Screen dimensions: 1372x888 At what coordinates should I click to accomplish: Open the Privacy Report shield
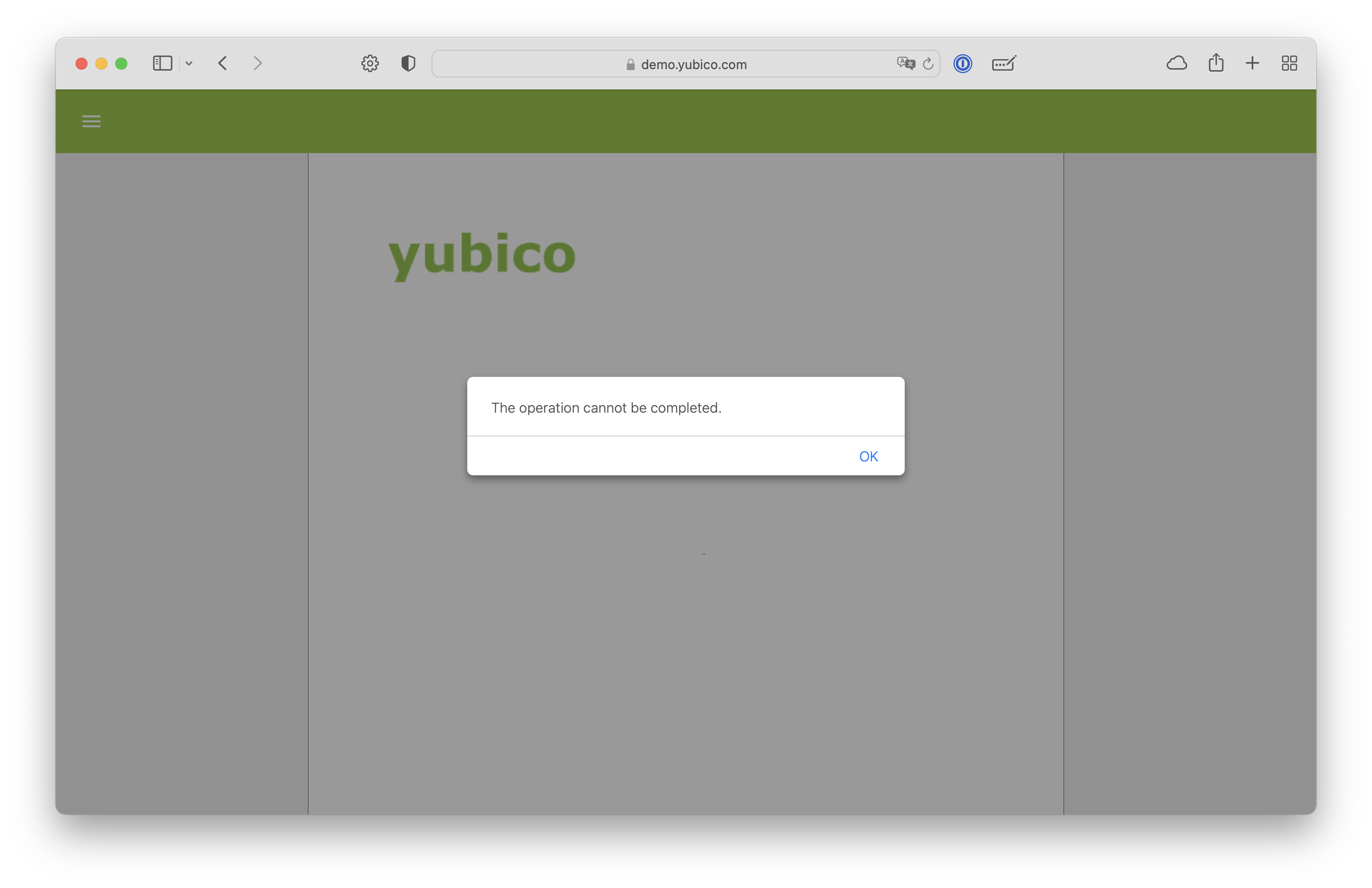[408, 64]
